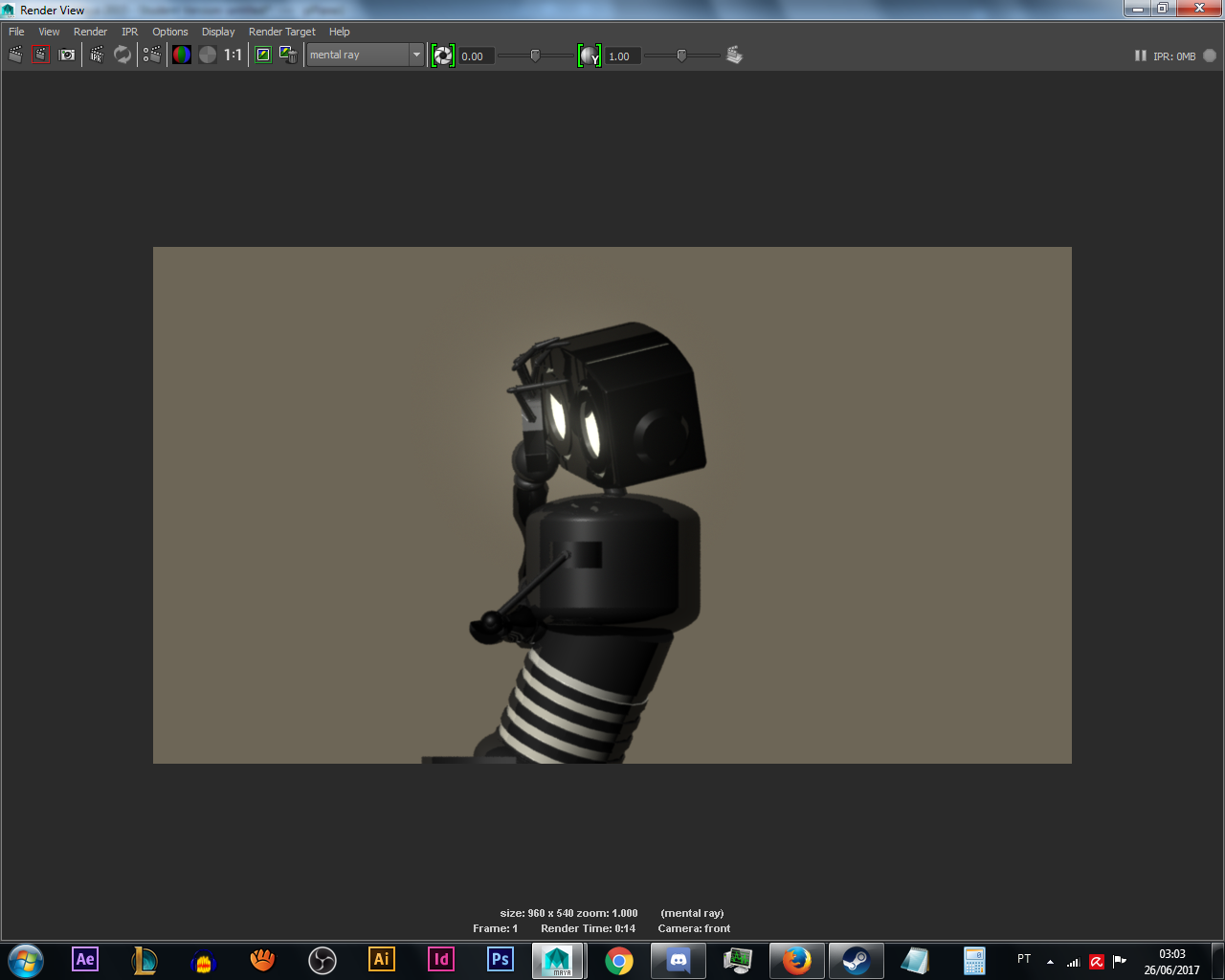Open the Render menu
The width and height of the screenshot is (1225, 980).
coord(90,31)
